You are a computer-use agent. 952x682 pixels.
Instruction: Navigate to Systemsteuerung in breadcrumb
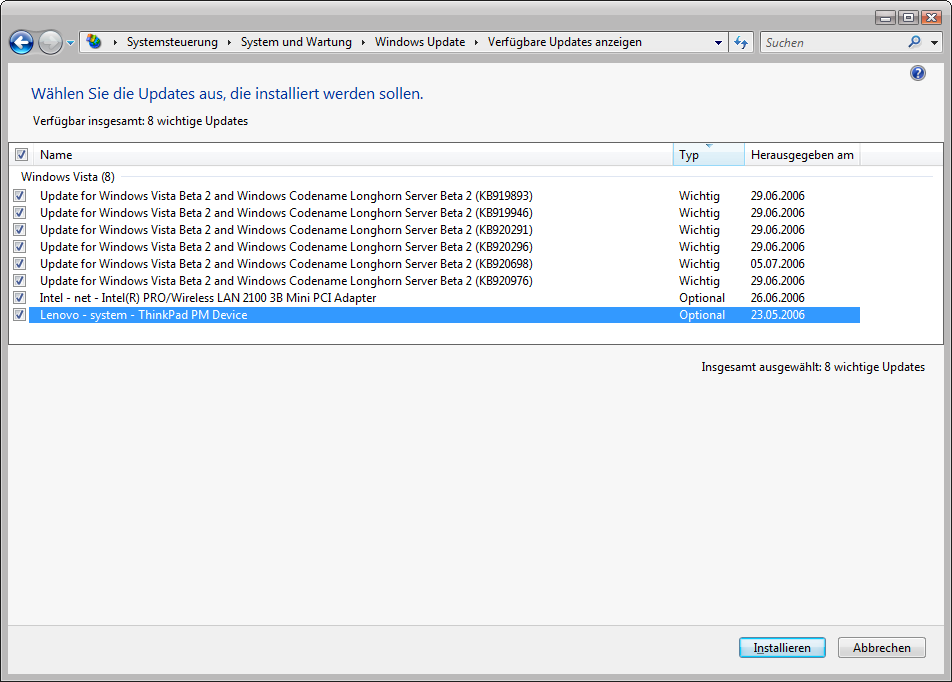click(172, 42)
